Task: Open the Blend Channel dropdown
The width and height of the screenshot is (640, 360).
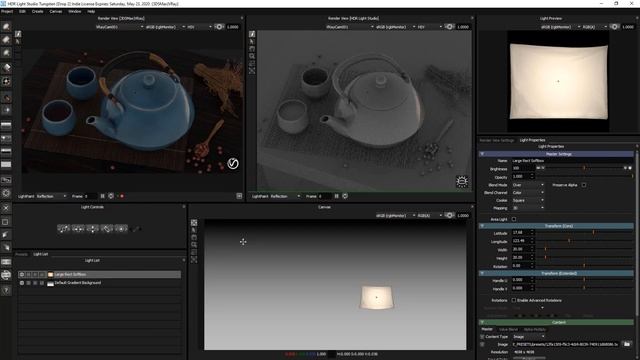Action: coord(528,193)
